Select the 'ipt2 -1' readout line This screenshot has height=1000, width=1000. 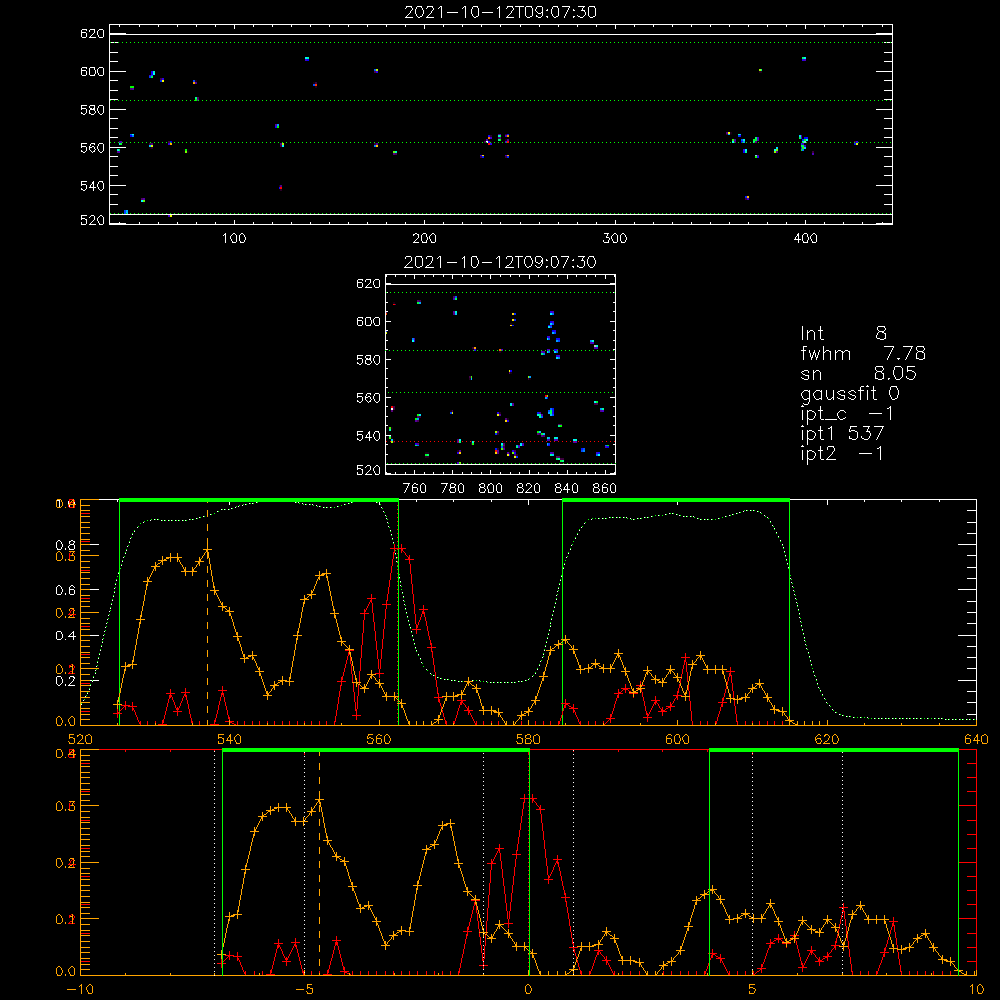click(x=842, y=453)
